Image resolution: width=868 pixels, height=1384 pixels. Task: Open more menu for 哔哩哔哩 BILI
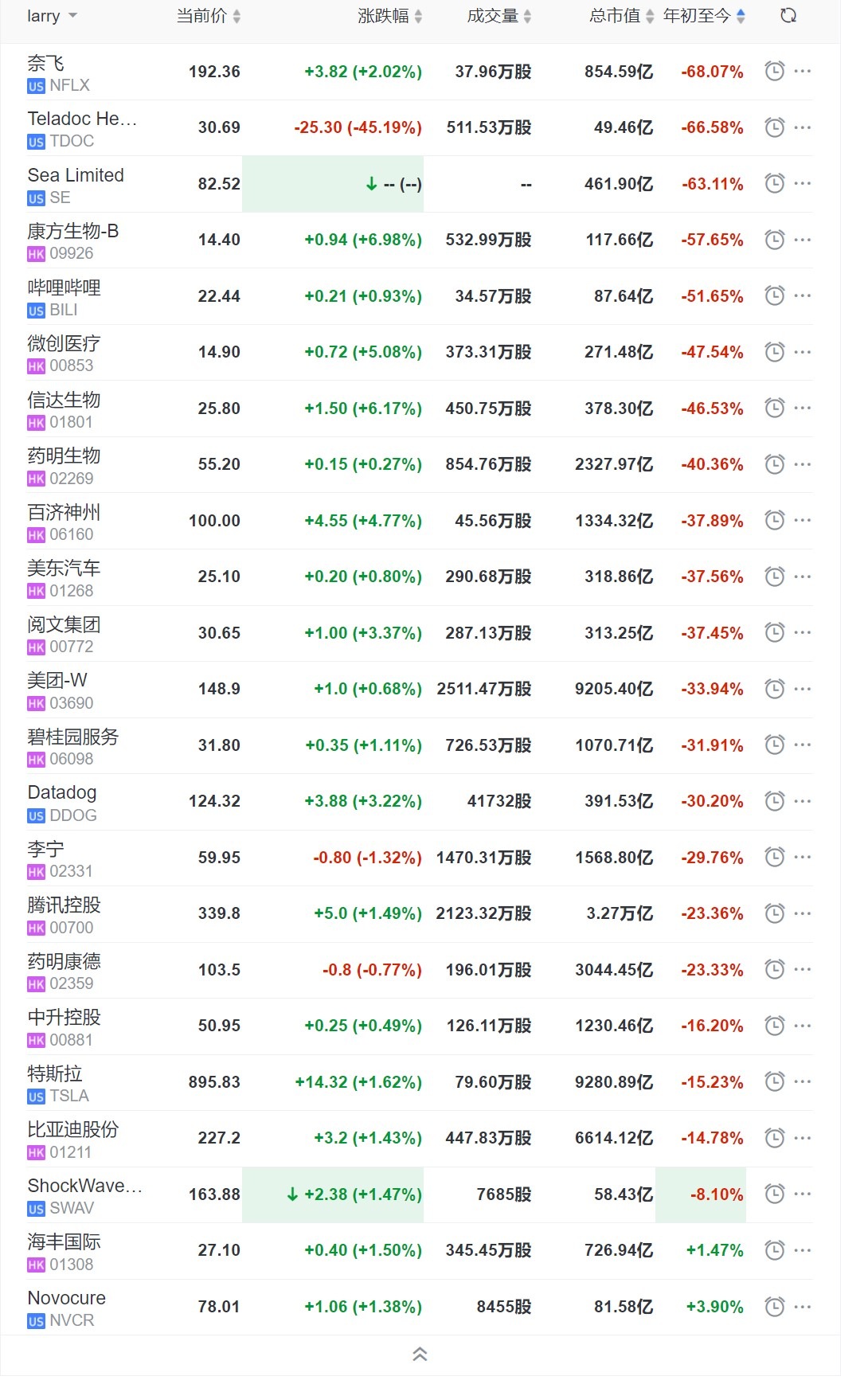[x=803, y=296]
